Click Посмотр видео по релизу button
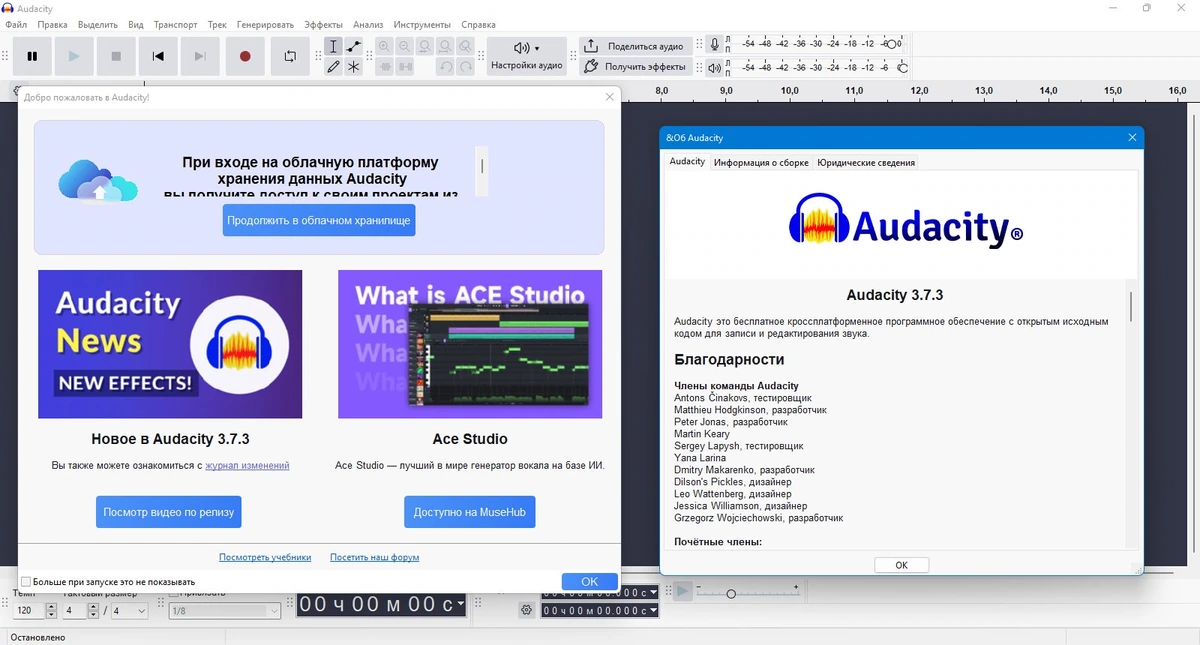This screenshot has height=645, width=1200. click(x=169, y=512)
